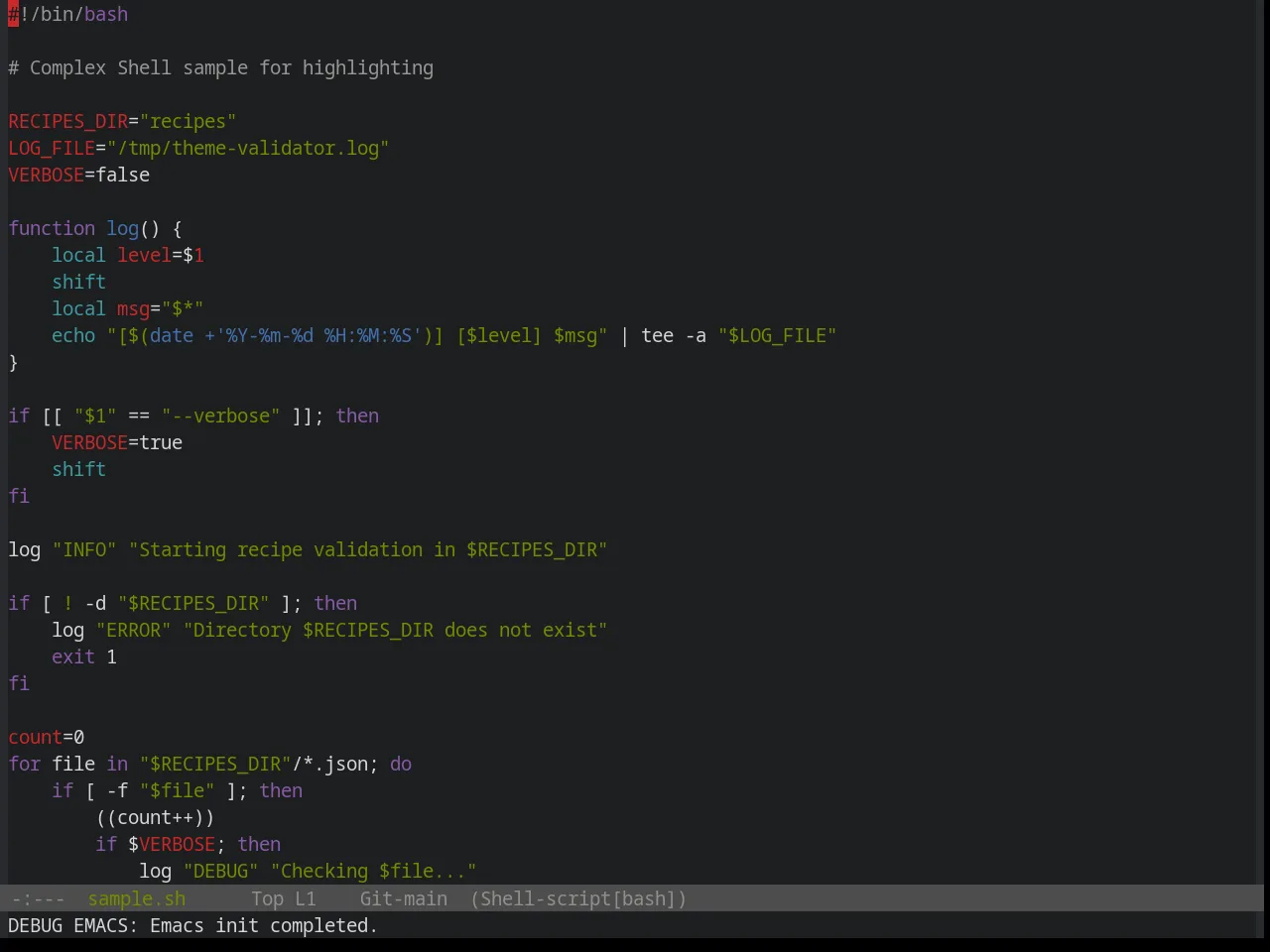
Task: Click the "/tmp/theme-validator.log" string
Action: (248, 148)
